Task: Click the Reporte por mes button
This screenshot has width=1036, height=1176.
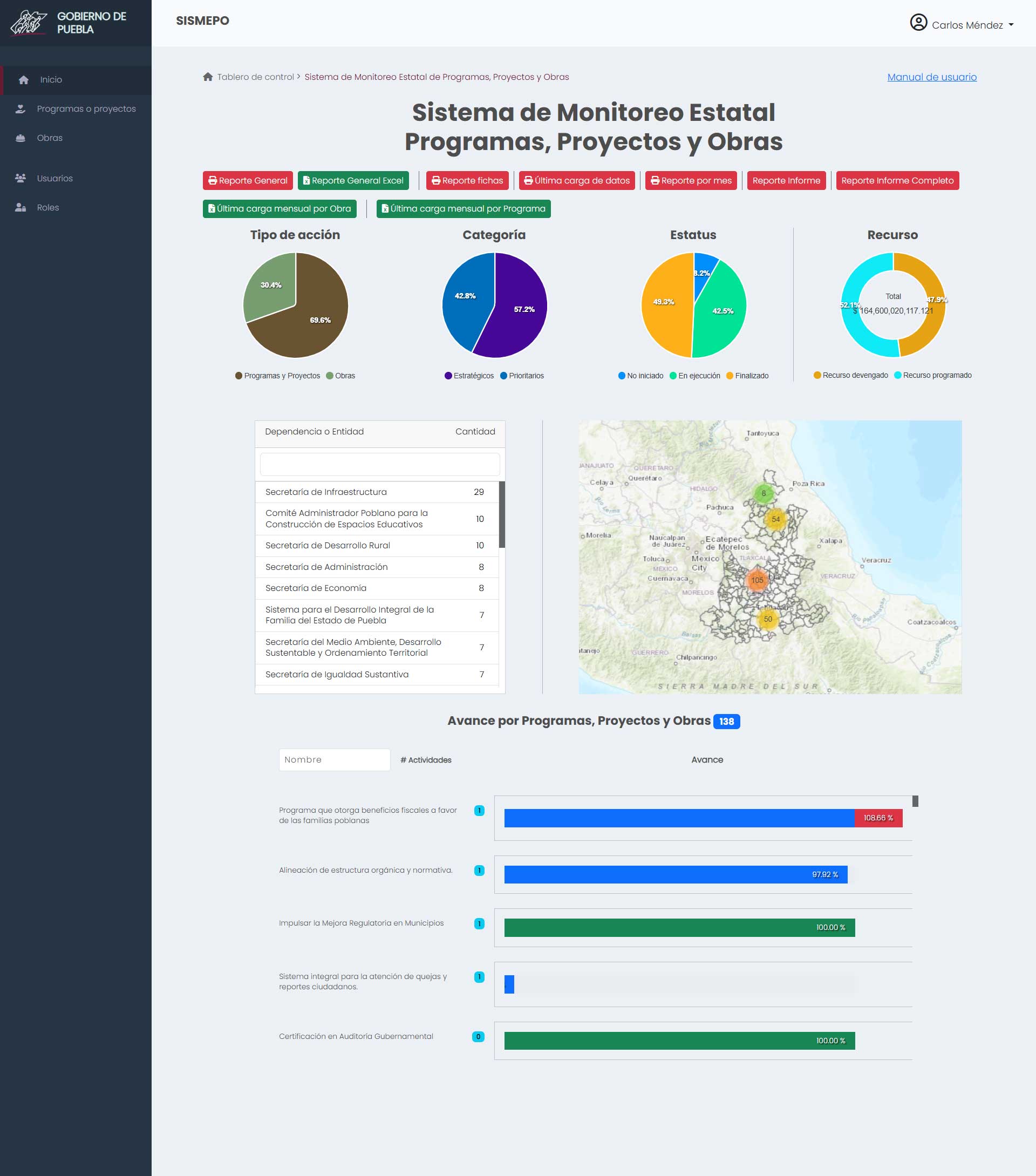Action: (x=691, y=180)
